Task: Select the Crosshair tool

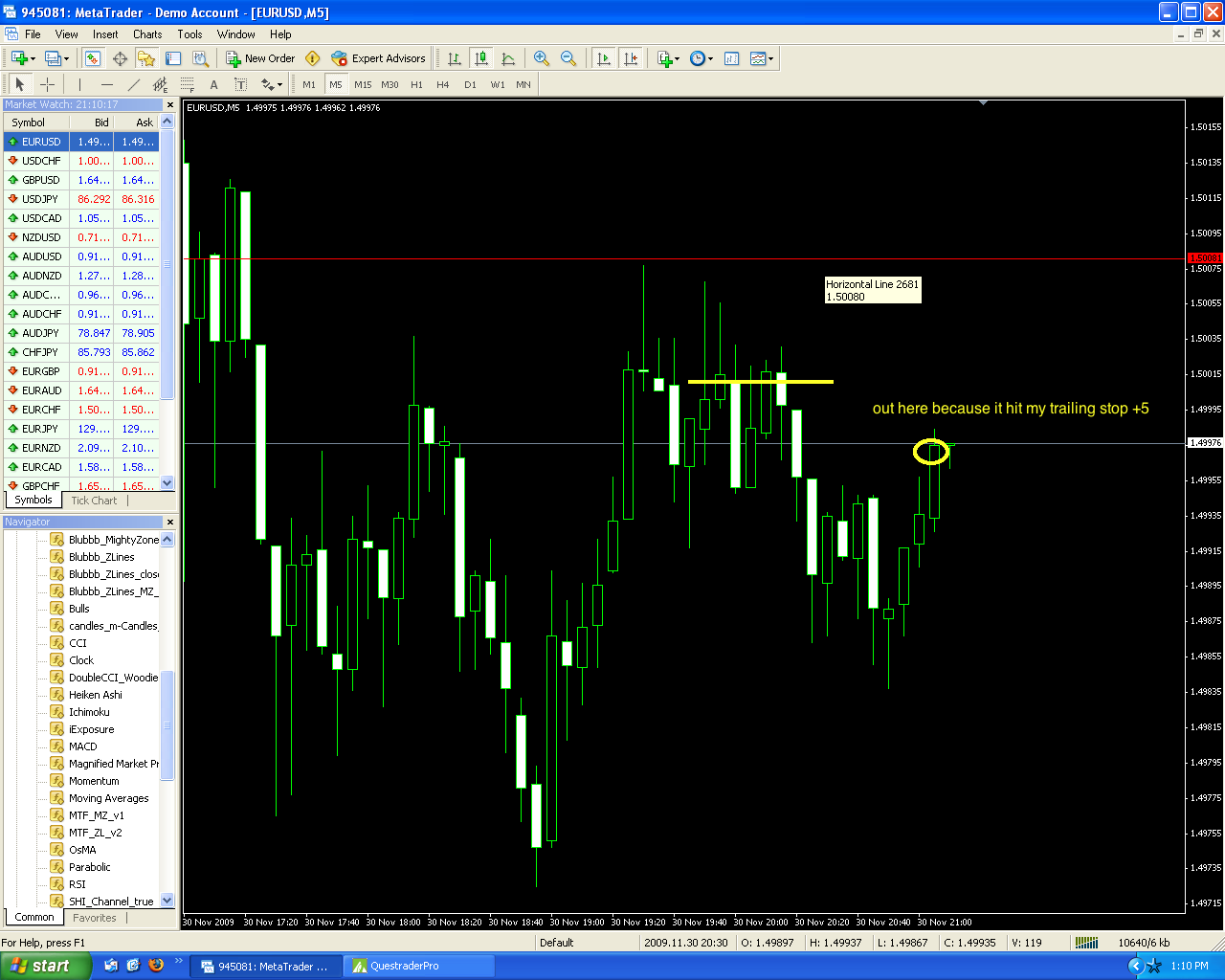Action: (47, 84)
